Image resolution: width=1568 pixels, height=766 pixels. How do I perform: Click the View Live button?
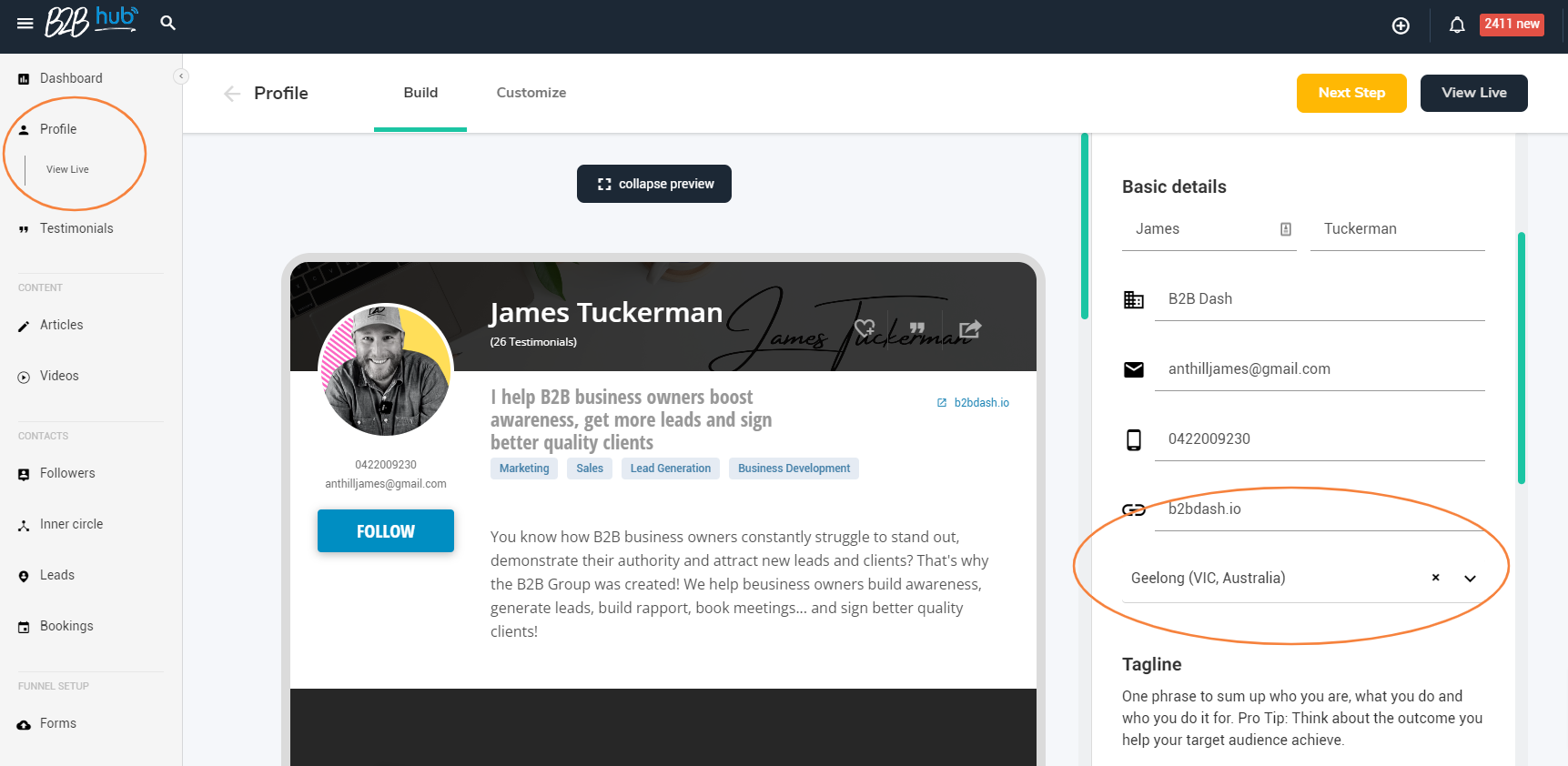tap(1474, 93)
